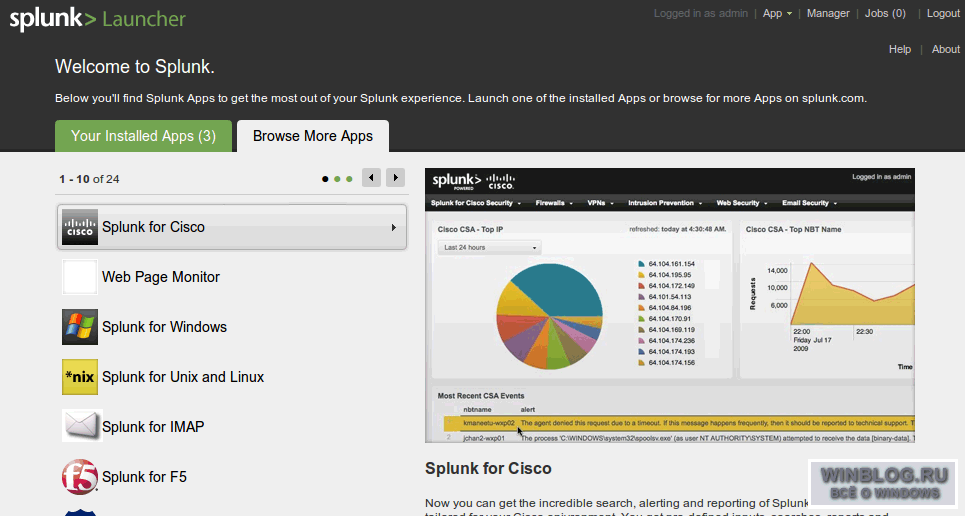Click the Splunk for Cisco heading below preview

coord(488,469)
